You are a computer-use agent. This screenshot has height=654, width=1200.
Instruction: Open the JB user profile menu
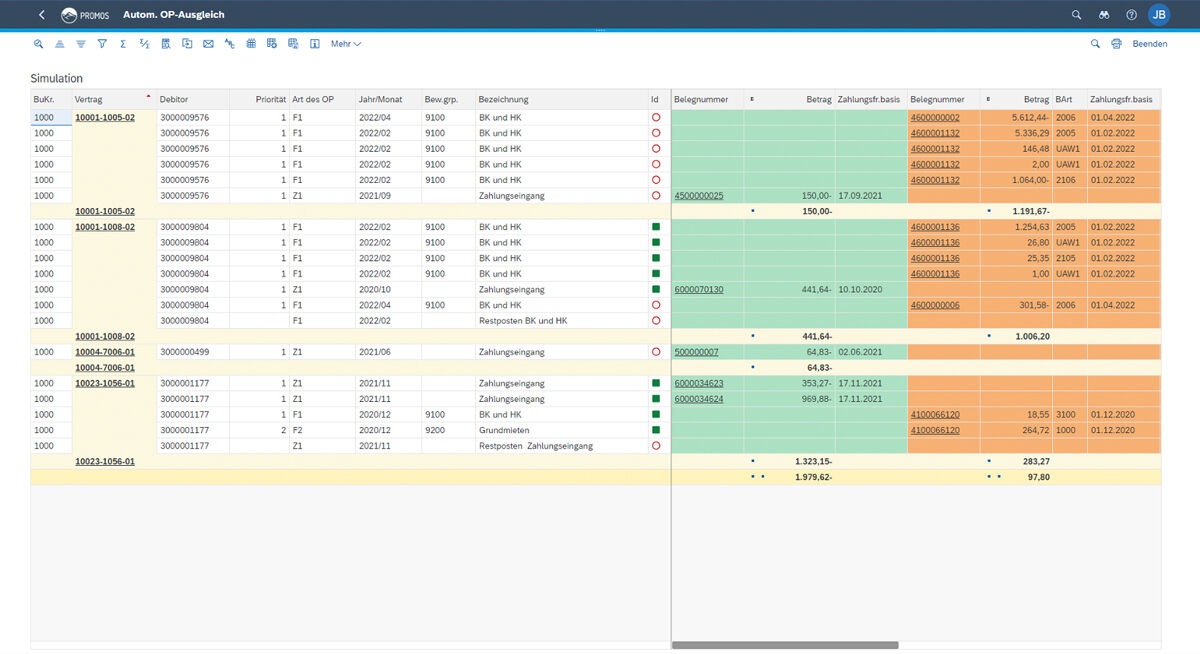point(1158,15)
